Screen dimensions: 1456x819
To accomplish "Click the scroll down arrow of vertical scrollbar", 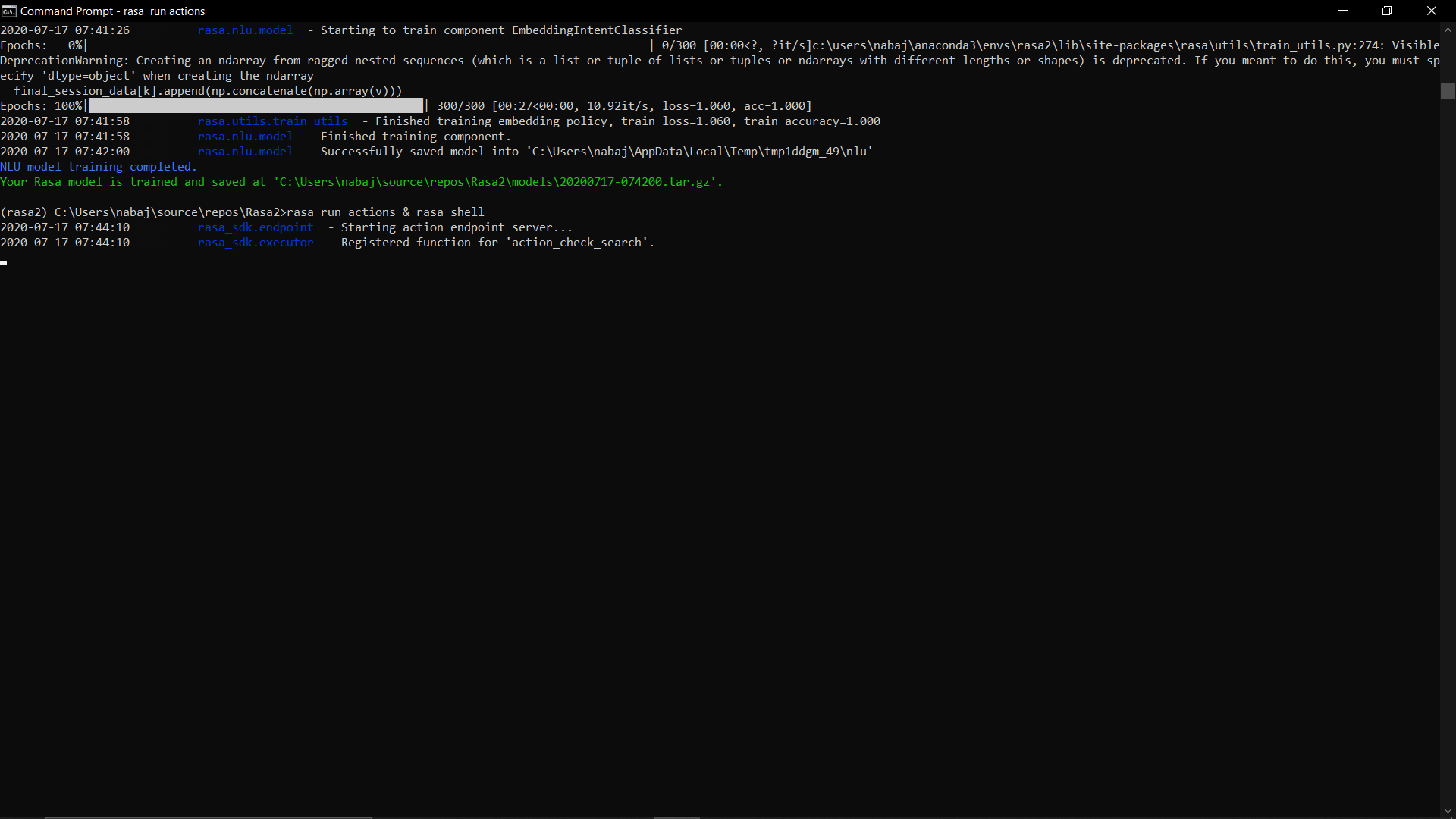I will pyautogui.click(x=1448, y=811).
